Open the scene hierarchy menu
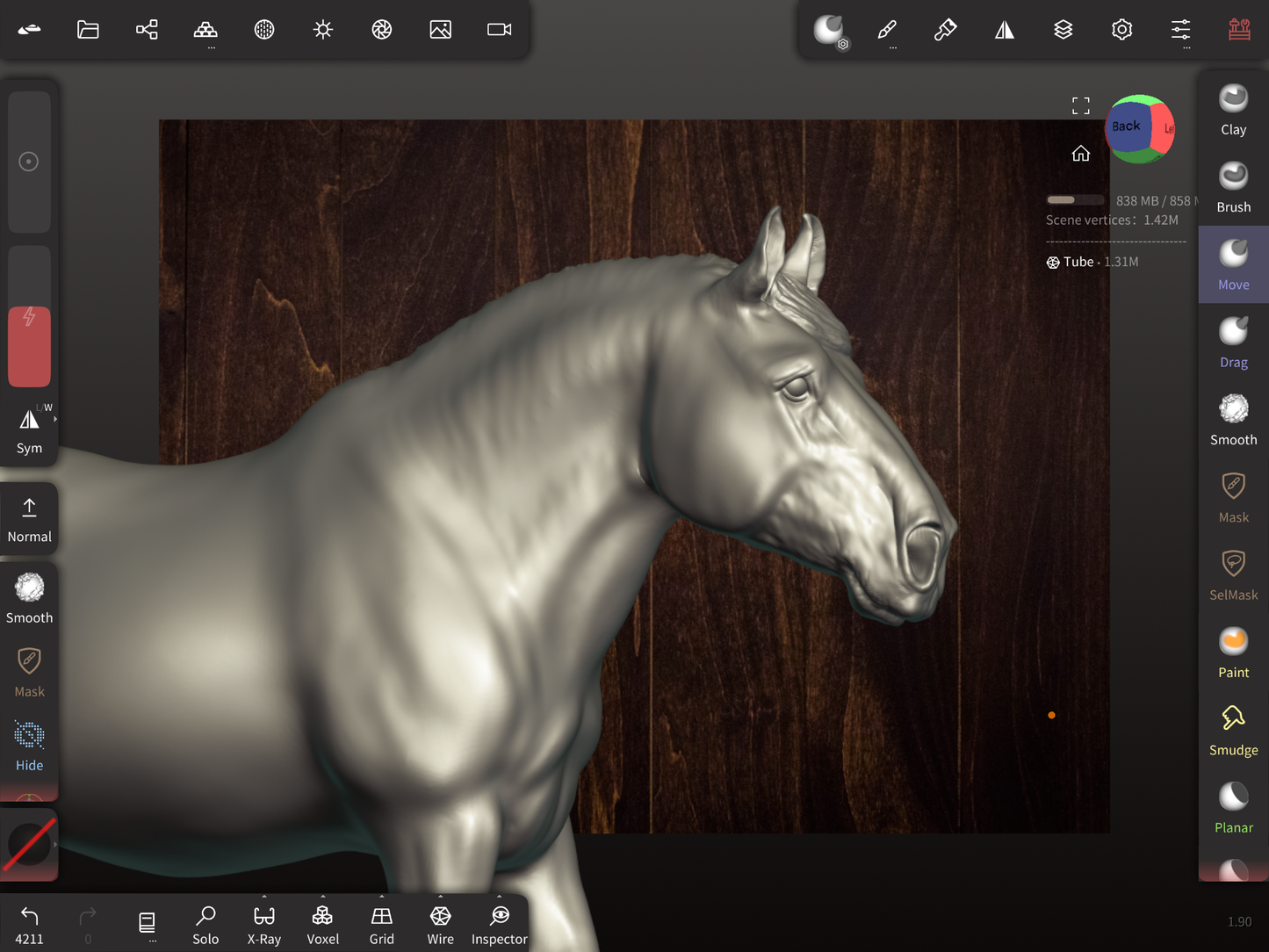The width and height of the screenshot is (1269, 952). (147, 30)
